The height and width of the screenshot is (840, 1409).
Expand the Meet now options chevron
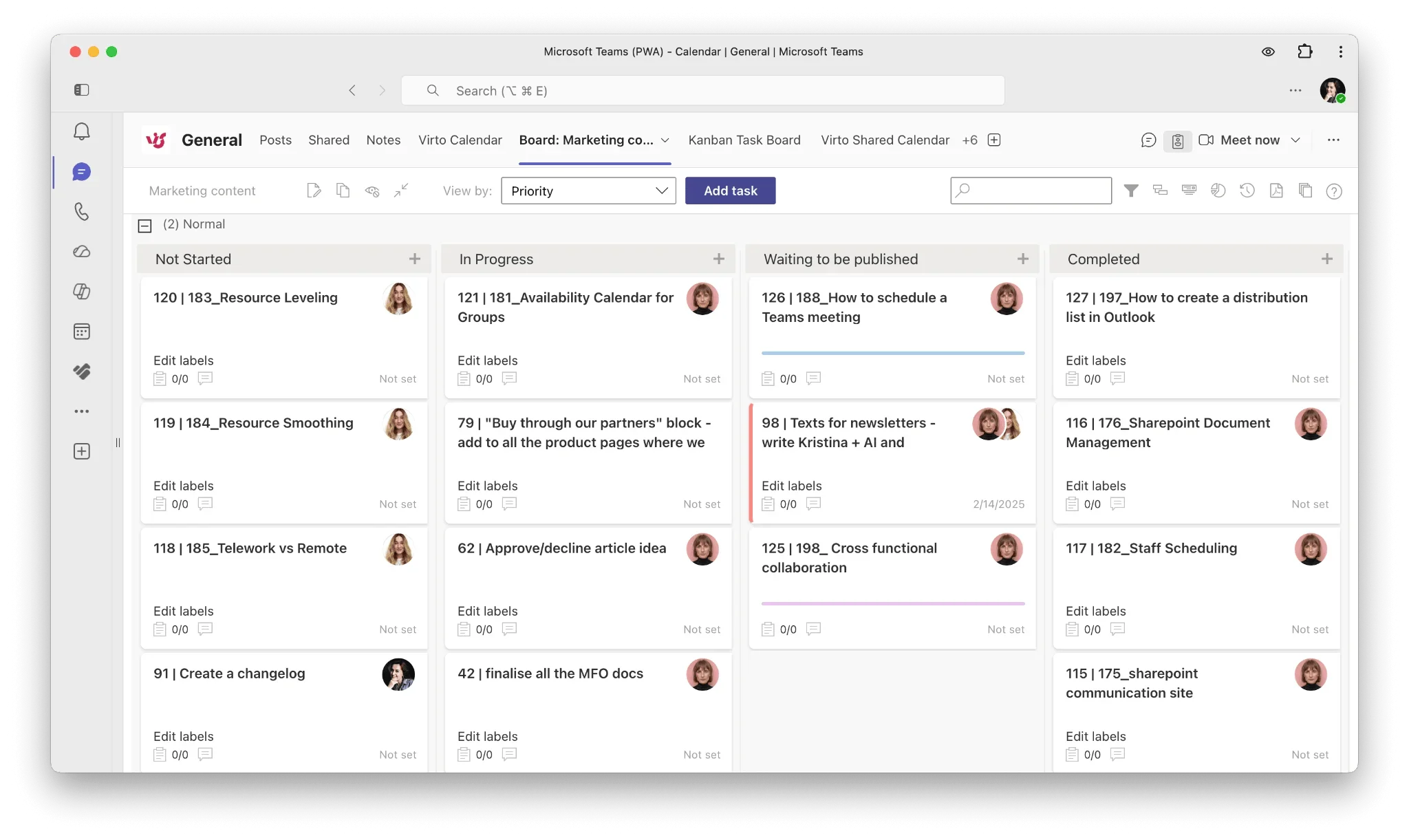[x=1295, y=140]
